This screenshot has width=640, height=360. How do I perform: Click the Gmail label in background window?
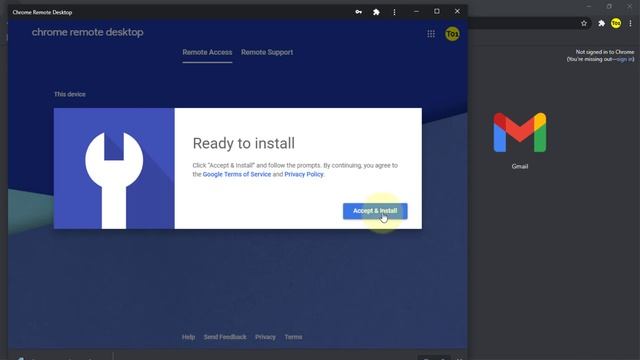click(x=520, y=167)
